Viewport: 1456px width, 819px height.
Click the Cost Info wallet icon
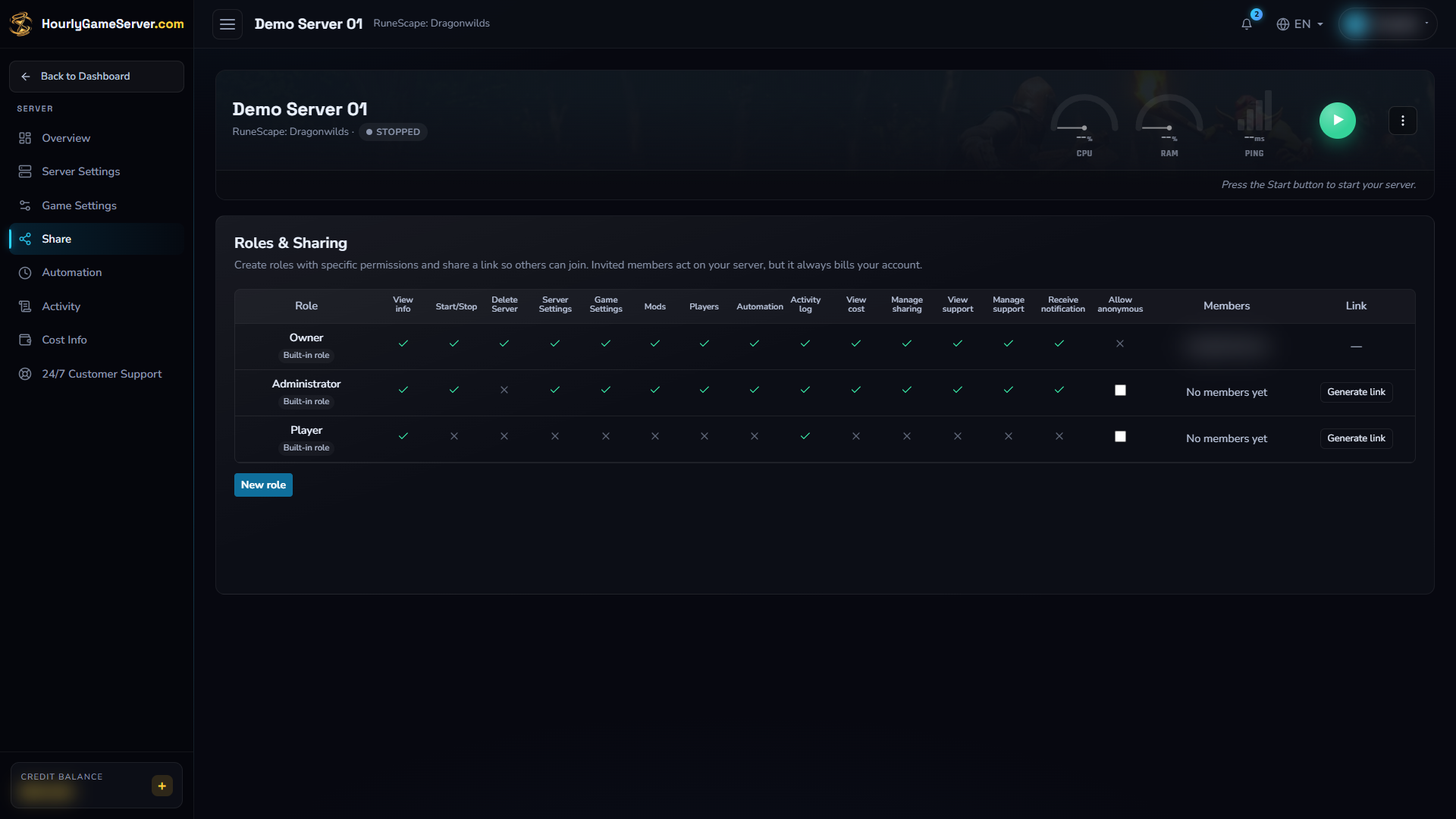point(25,340)
